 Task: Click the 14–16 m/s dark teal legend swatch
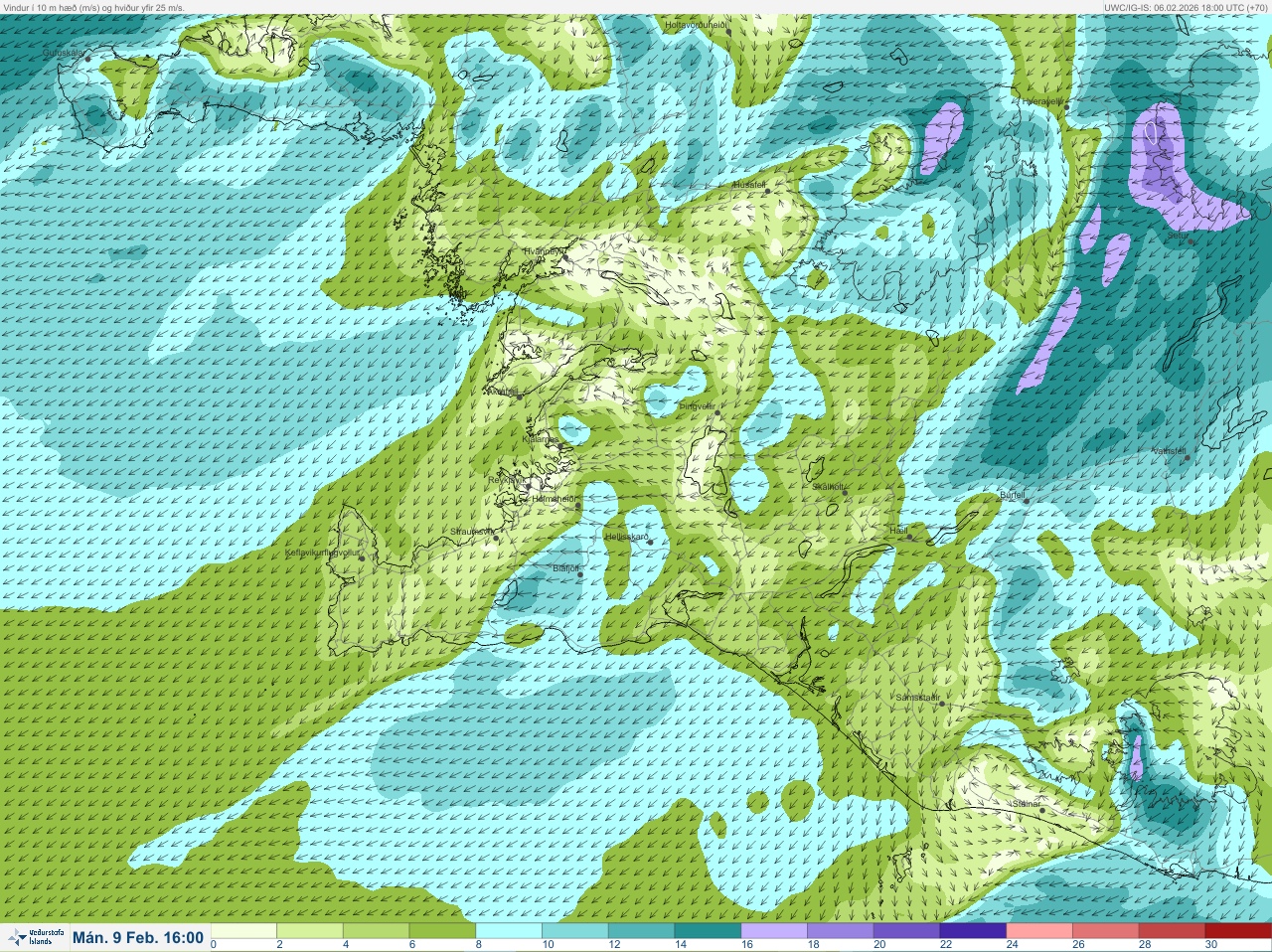tap(708, 931)
